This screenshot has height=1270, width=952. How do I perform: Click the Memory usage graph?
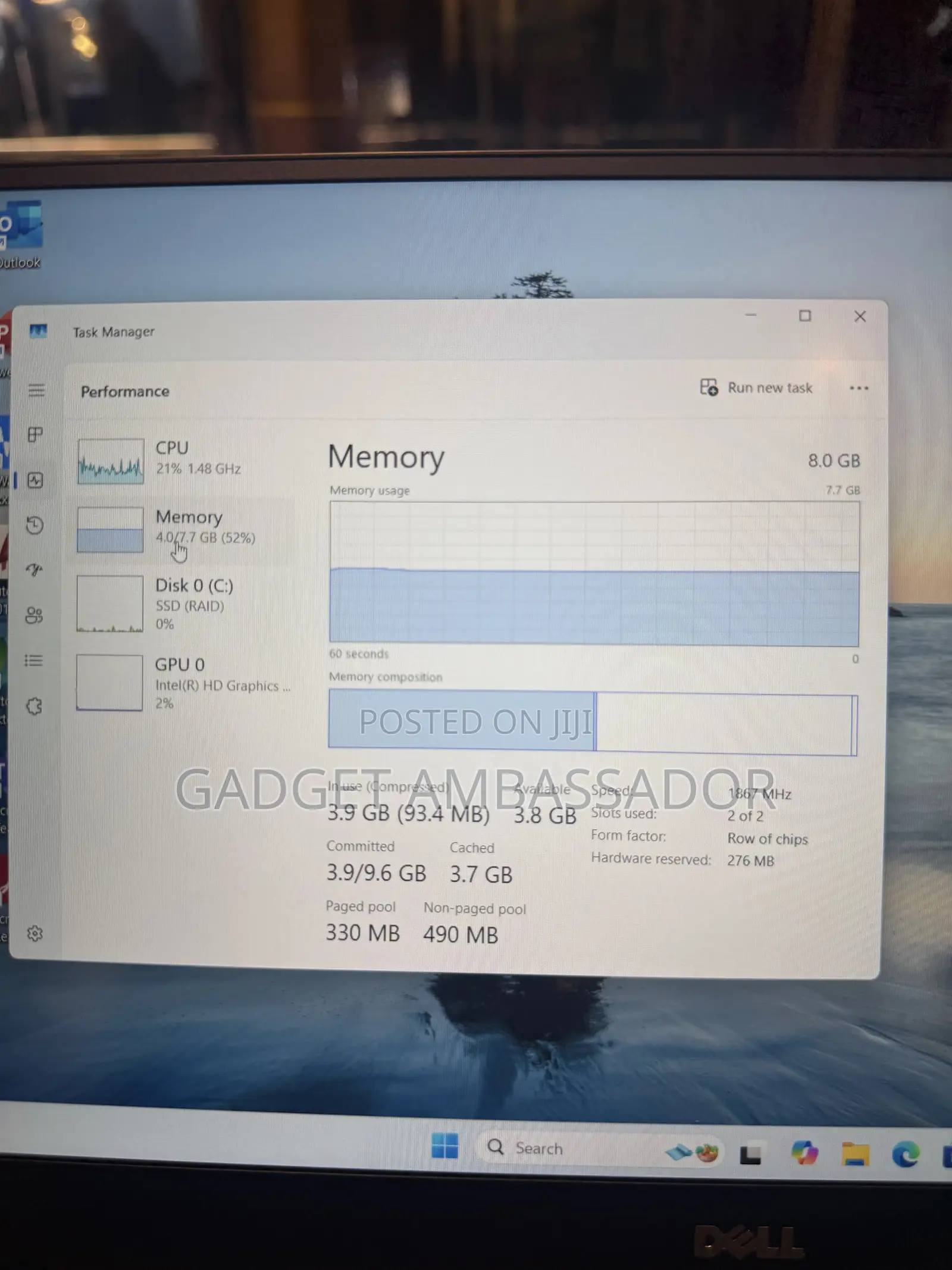pyautogui.click(x=594, y=574)
